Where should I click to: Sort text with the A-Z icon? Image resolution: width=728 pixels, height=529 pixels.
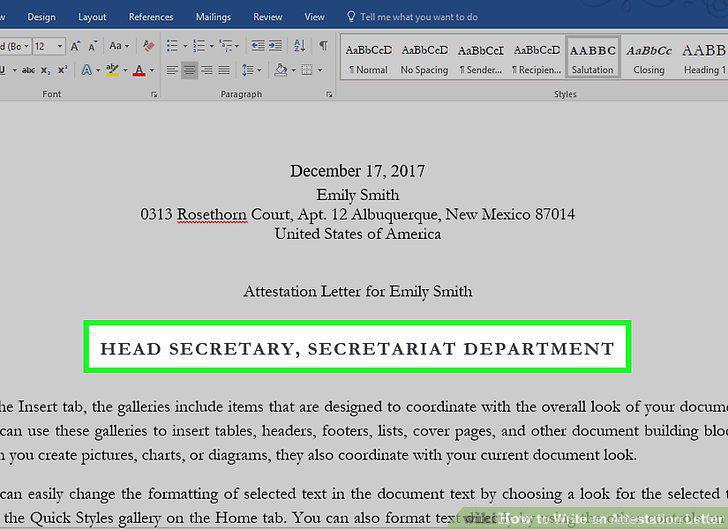(x=299, y=46)
